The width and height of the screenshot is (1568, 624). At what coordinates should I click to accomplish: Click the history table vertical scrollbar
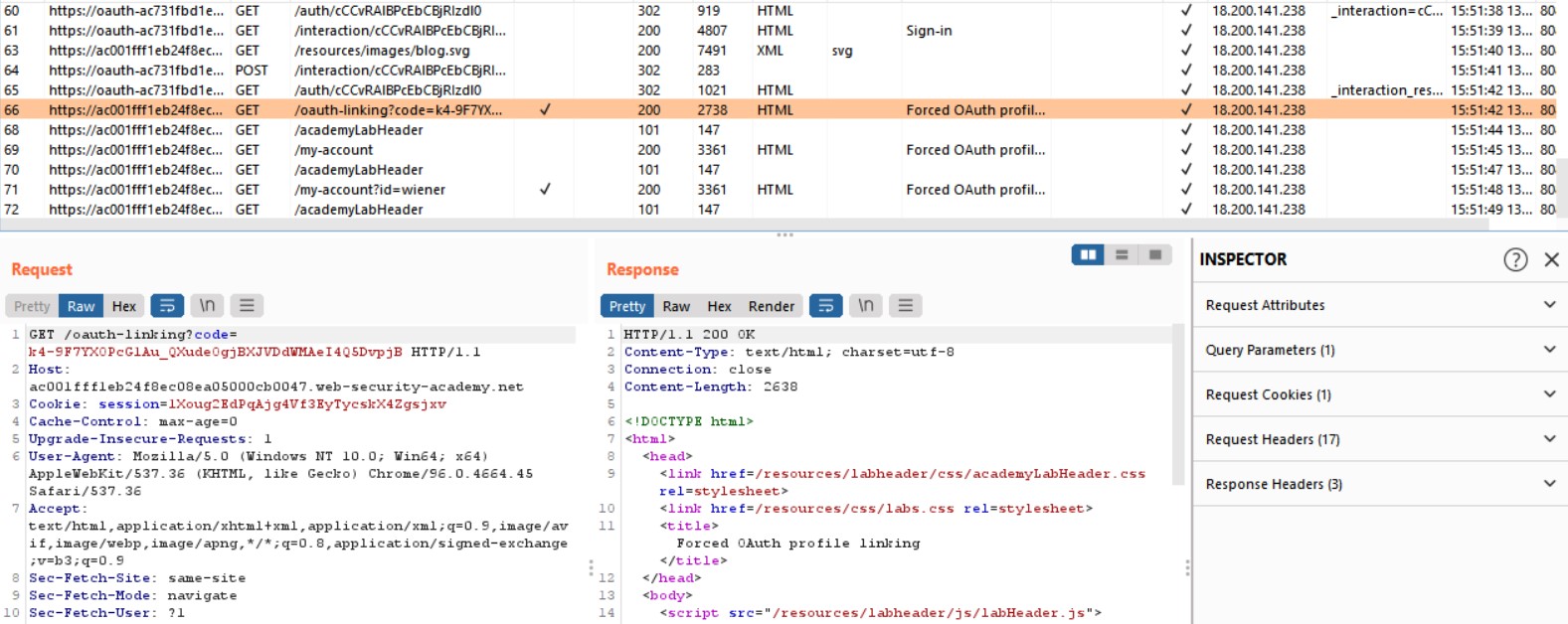[1562, 187]
